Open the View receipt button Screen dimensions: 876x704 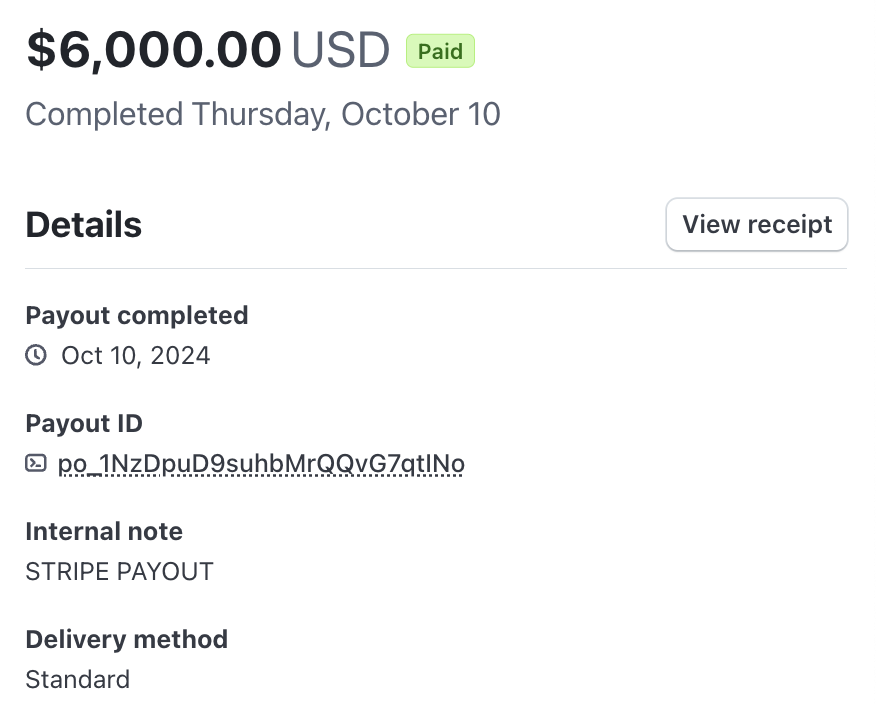[x=756, y=225]
